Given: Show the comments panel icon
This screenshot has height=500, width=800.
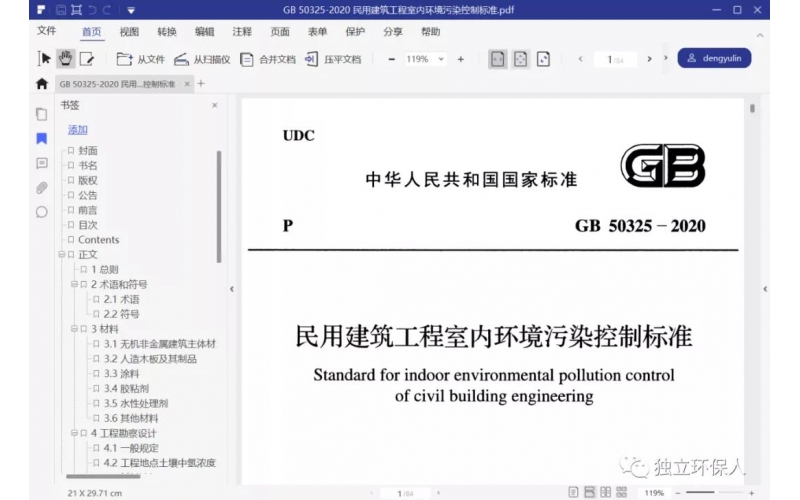Looking at the screenshot, I should point(41,163).
